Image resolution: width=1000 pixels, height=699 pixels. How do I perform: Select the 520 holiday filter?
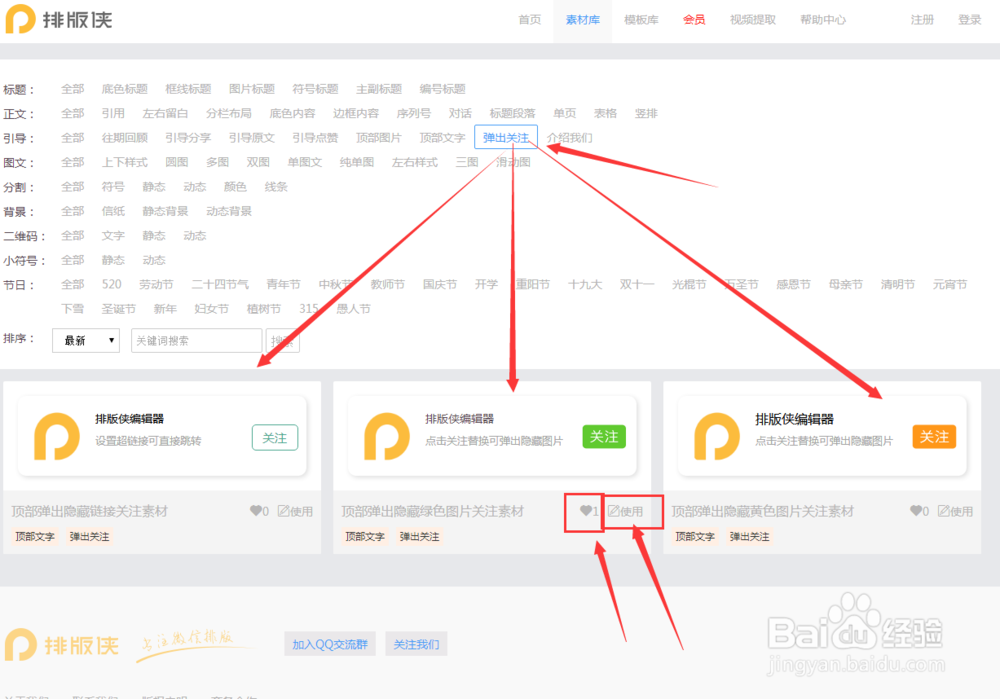[112, 284]
